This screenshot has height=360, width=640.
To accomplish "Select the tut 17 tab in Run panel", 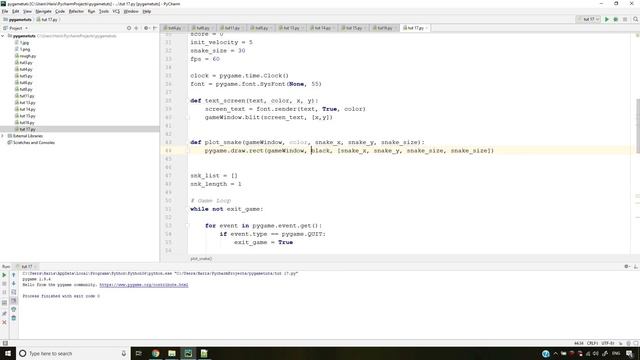I will pos(27,267).
